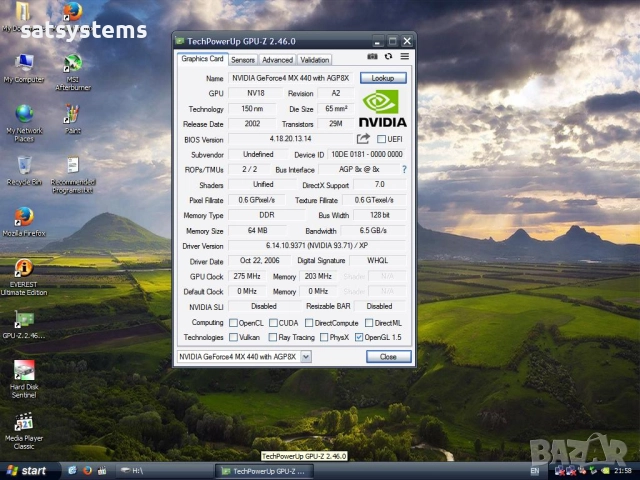Toggle the Vulkan checkbox
The width and height of the screenshot is (640, 480).
(233, 337)
